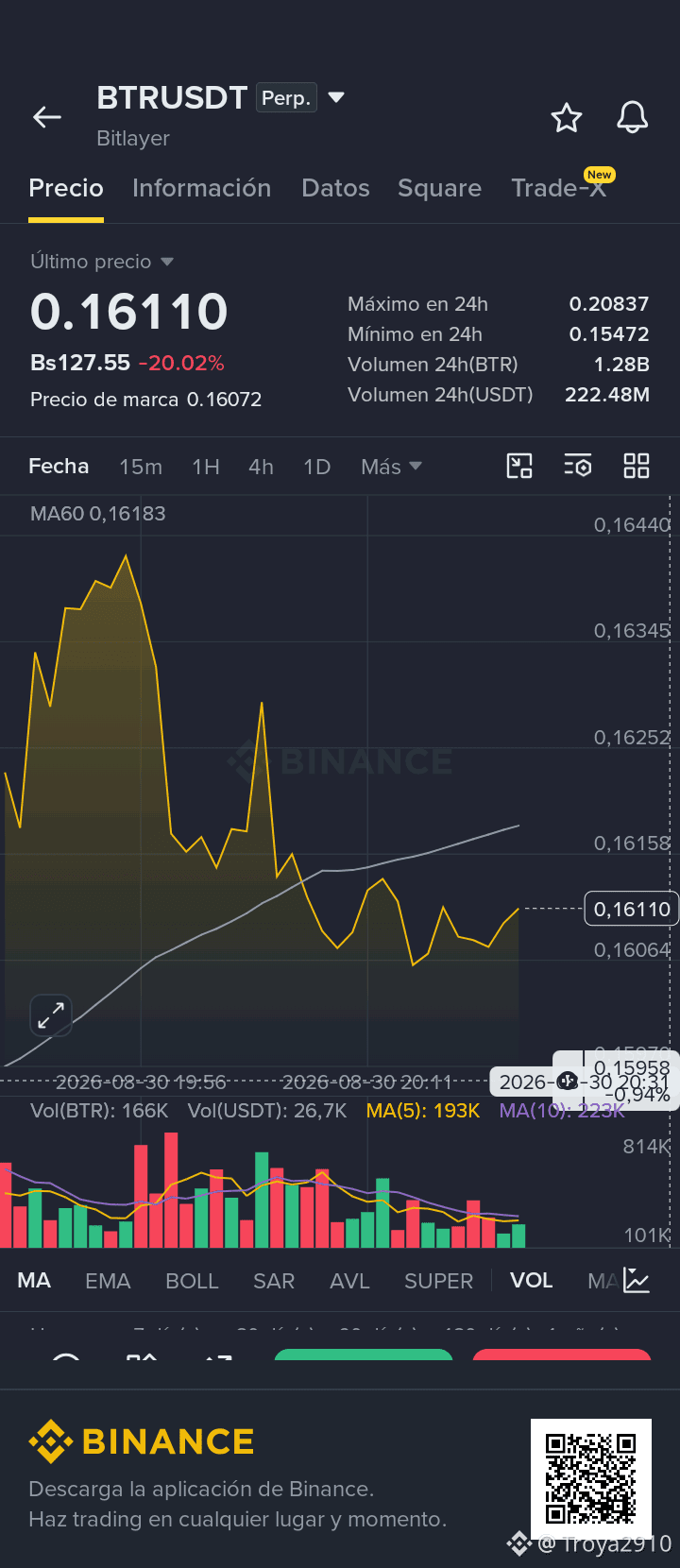The height and width of the screenshot is (1568, 680).
Task: Open the Square tab
Action: pos(439,188)
